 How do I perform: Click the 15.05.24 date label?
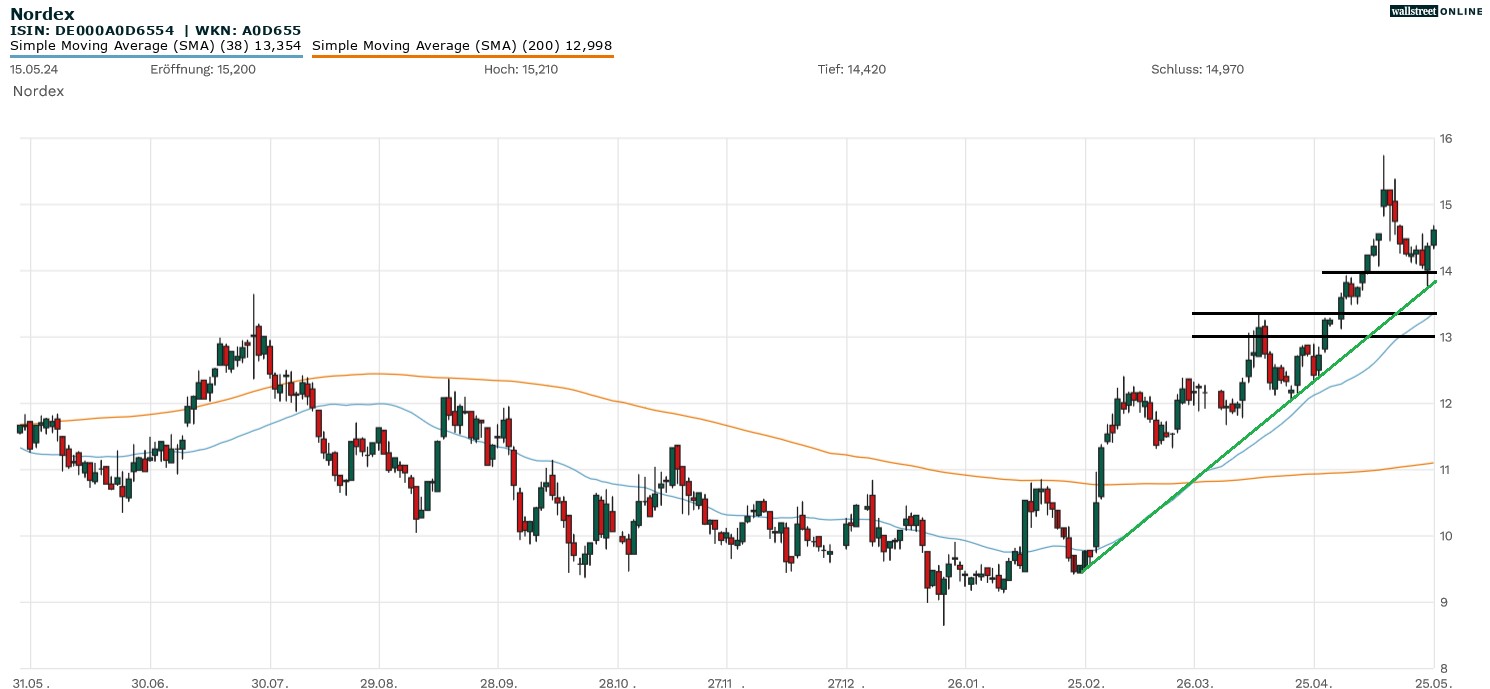(33, 69)
